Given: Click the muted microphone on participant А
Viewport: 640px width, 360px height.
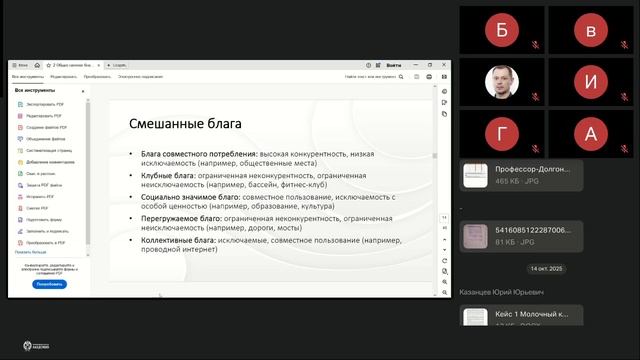Looking at the screenshot, I should [x=624, y=149].
